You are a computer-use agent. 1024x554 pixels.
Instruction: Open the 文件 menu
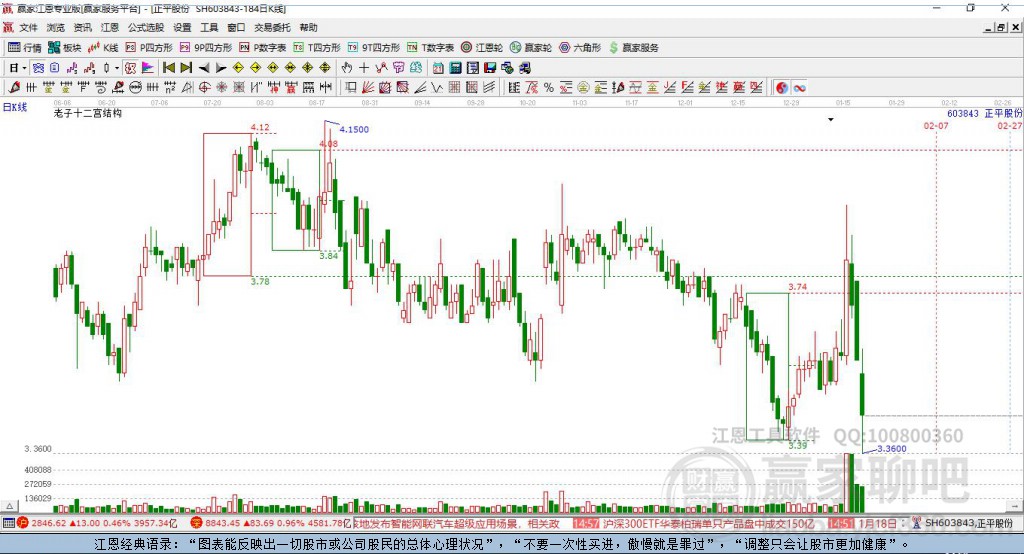point(28,27)
